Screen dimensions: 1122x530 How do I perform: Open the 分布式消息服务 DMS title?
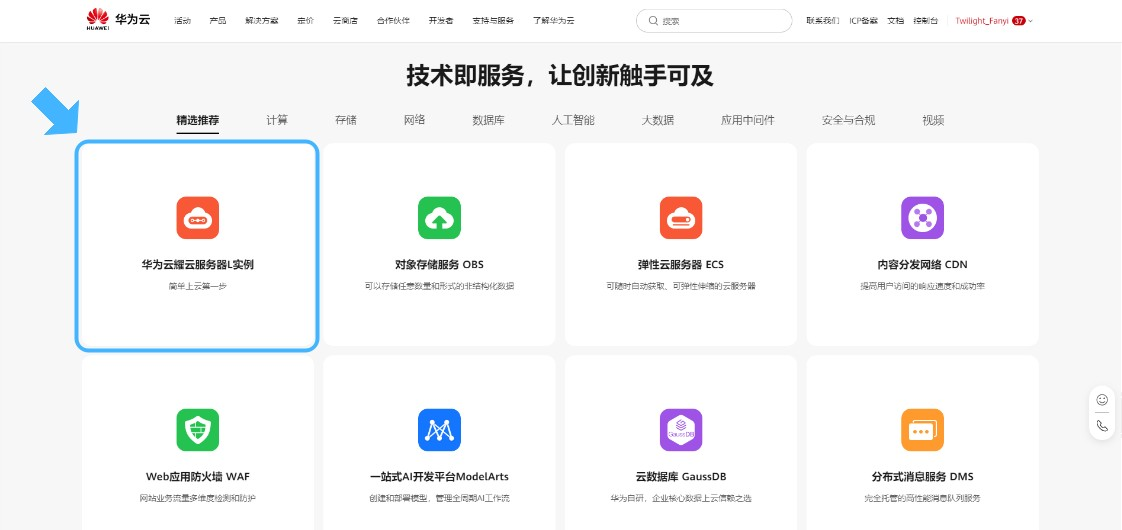(922, 476)
